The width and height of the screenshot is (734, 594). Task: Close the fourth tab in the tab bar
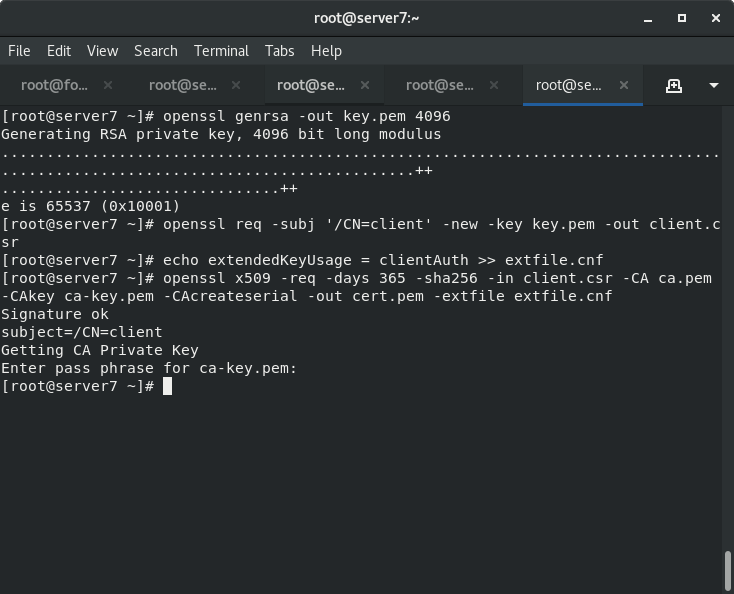click(494, 85)
